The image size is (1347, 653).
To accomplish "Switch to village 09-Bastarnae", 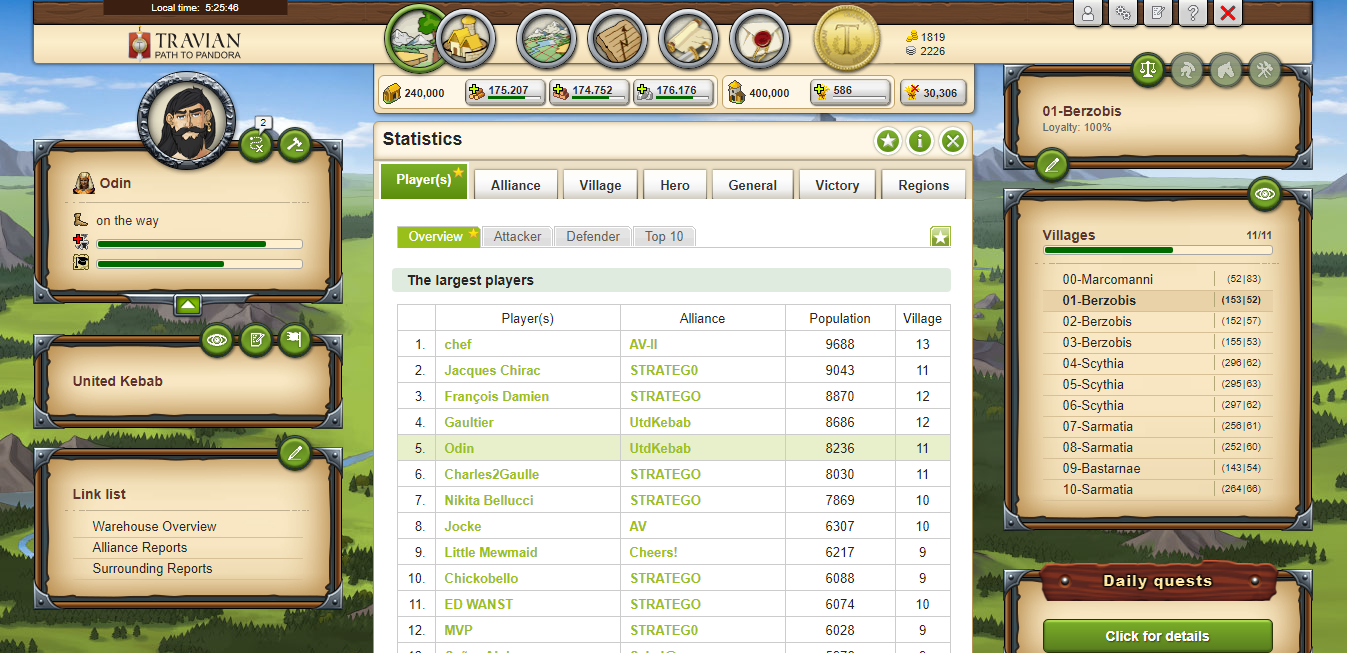I will click(x=1101, y=468).
